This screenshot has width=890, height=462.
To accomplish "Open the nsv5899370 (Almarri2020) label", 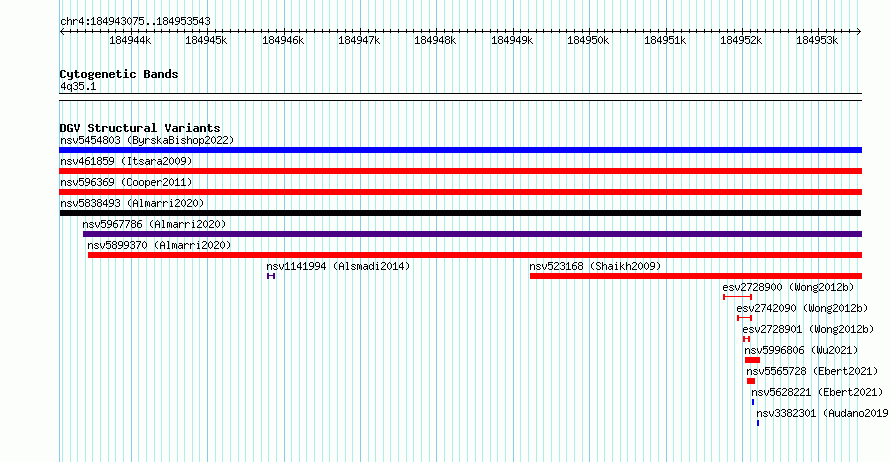I will point(159,245).
